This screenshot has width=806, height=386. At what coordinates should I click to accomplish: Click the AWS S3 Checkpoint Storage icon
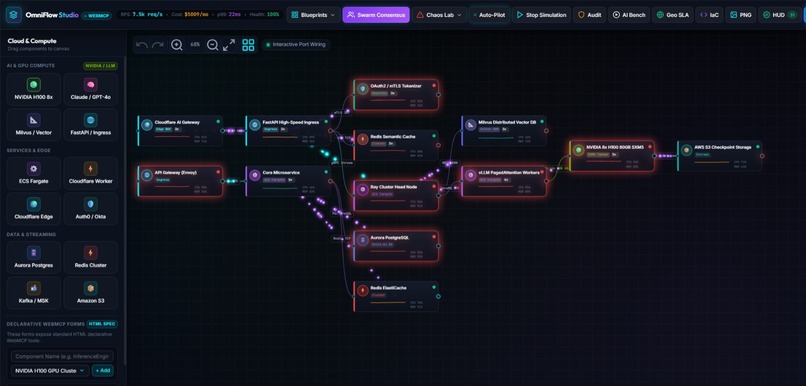686,150
